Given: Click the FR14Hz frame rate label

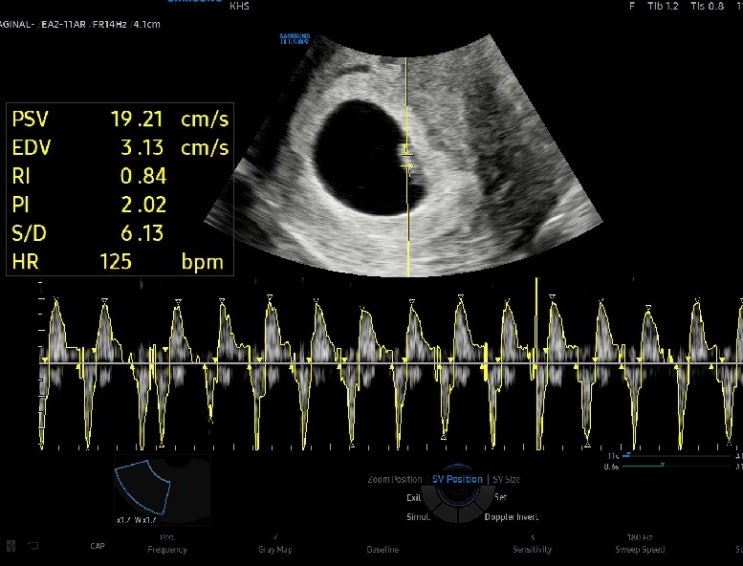Looking at the screenshot, I should pyautogui.click(x=109, y=24).
